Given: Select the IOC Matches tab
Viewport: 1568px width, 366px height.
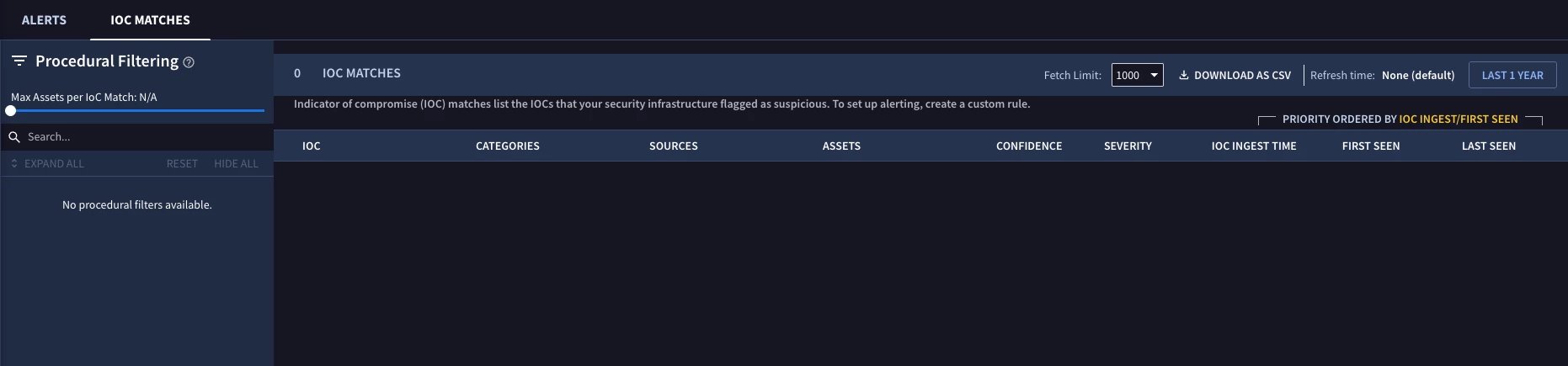Looking at the screenshot, I should (x=150, y=20).
